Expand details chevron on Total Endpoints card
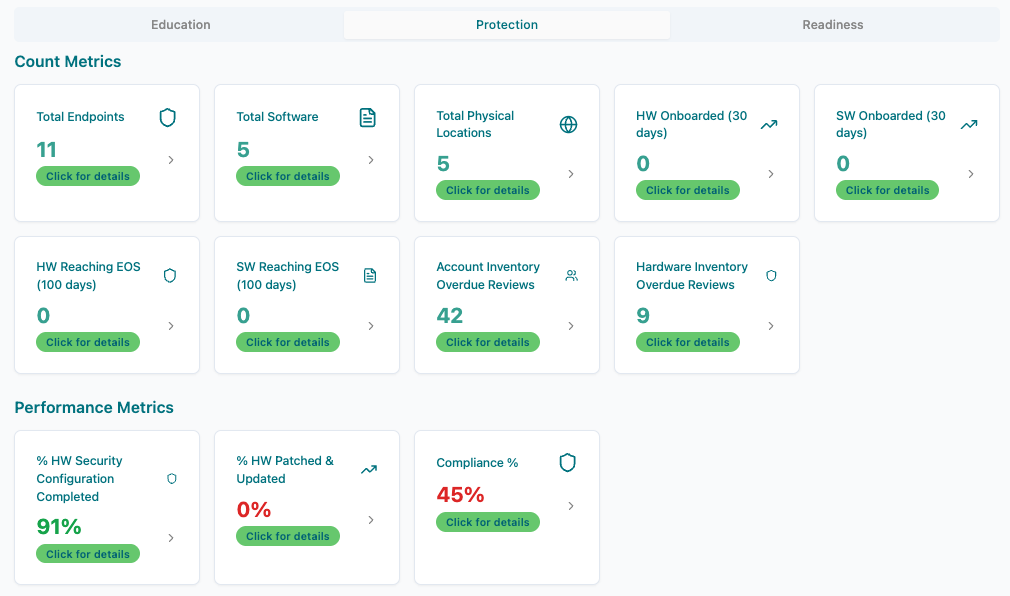 pos(170,158)
